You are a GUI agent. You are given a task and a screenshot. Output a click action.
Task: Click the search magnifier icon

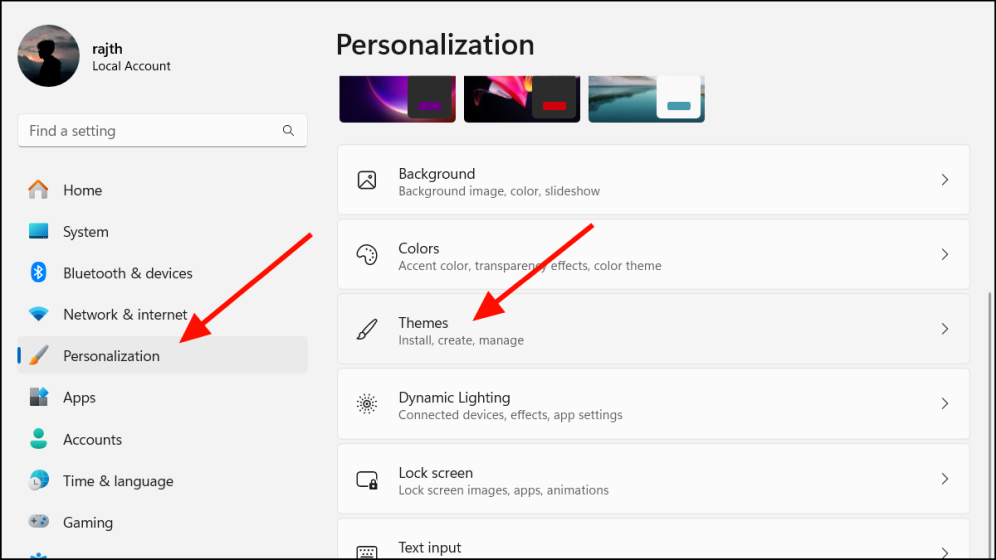[288, 131]
